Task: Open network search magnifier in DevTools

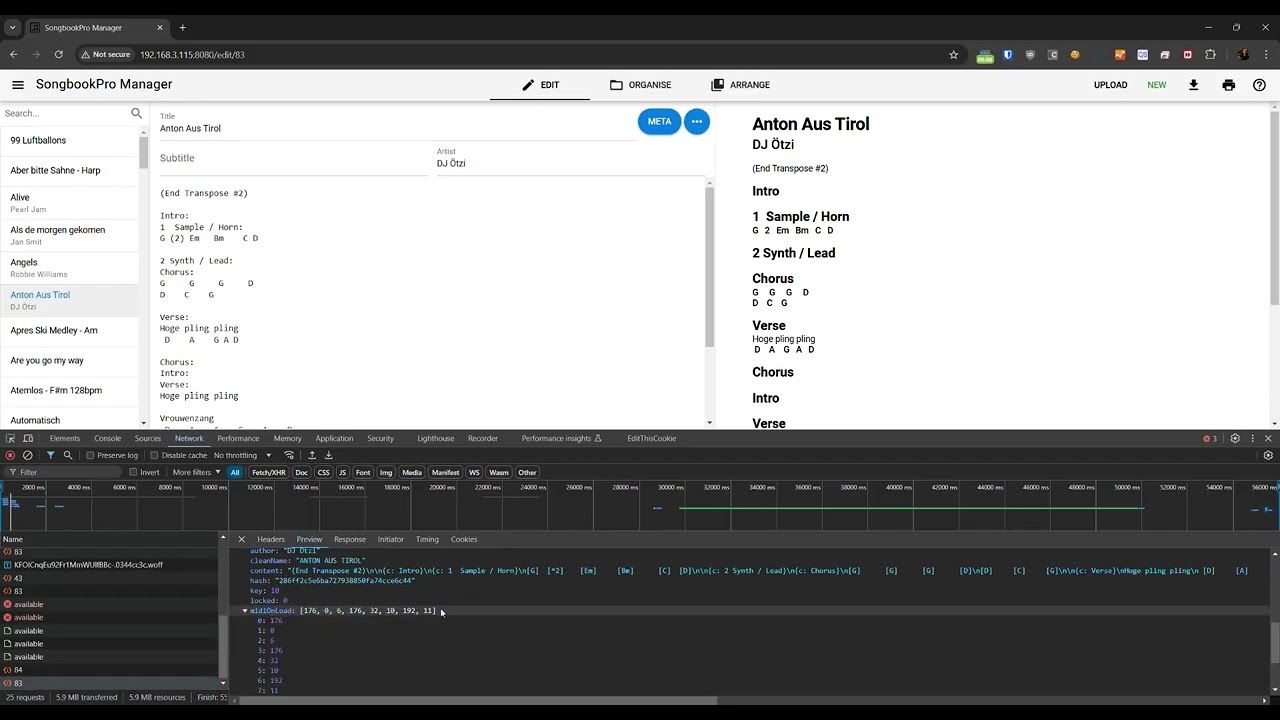Action: tap(68, 455)
